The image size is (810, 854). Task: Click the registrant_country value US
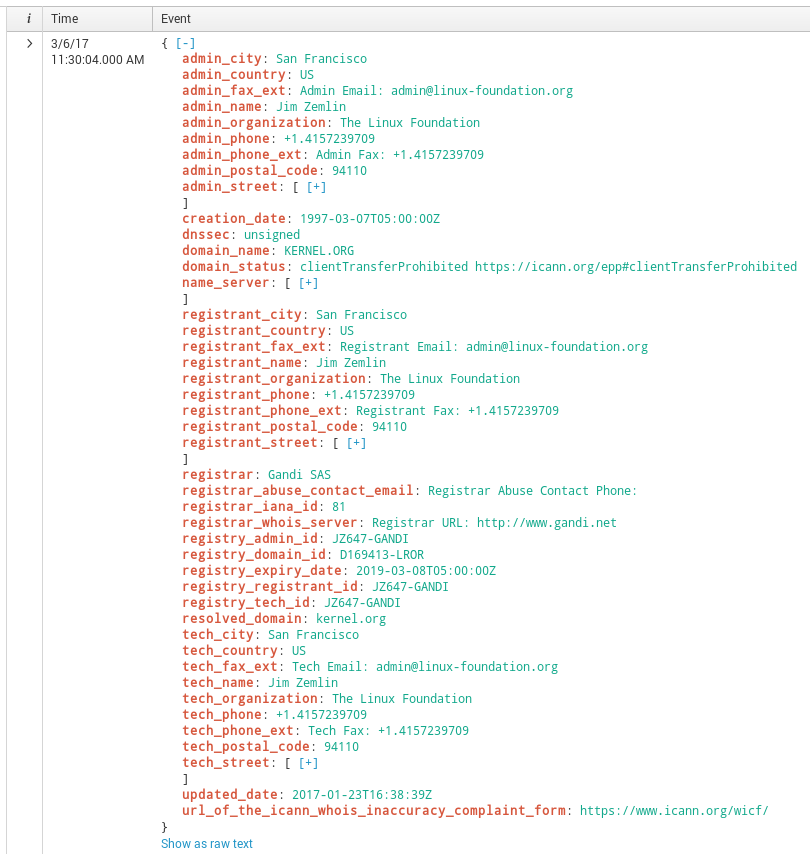pos(347,331)
